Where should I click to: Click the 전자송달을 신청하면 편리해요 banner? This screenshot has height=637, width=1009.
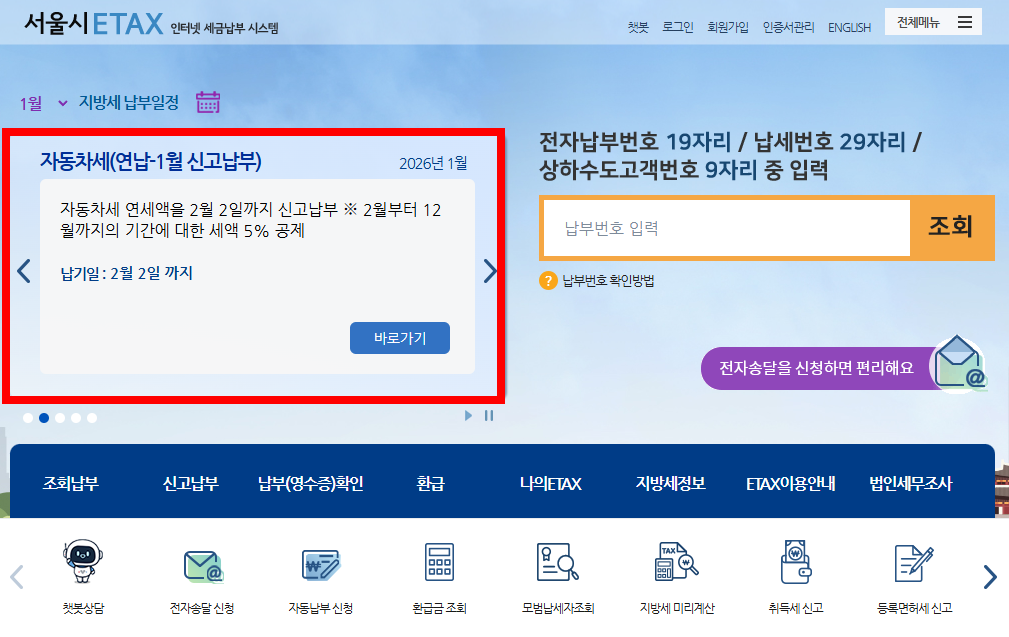click(816, 368)
